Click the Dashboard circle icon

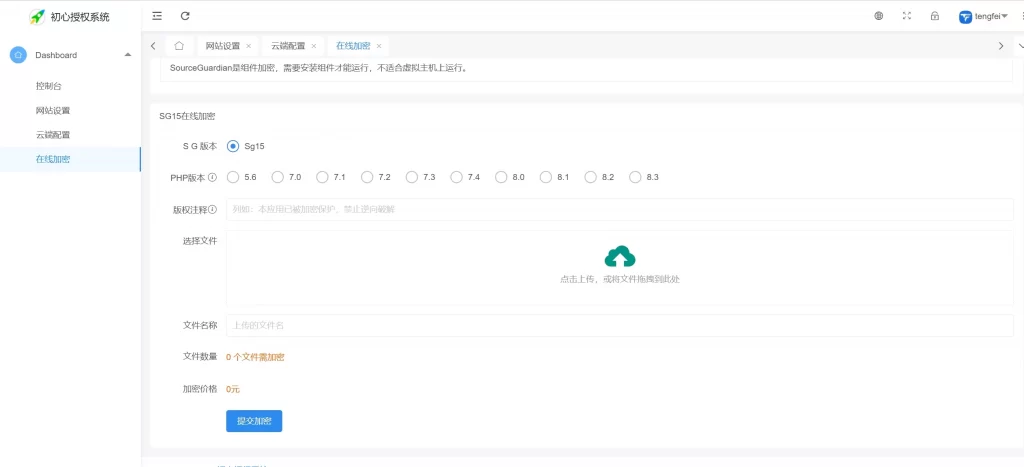18,55
